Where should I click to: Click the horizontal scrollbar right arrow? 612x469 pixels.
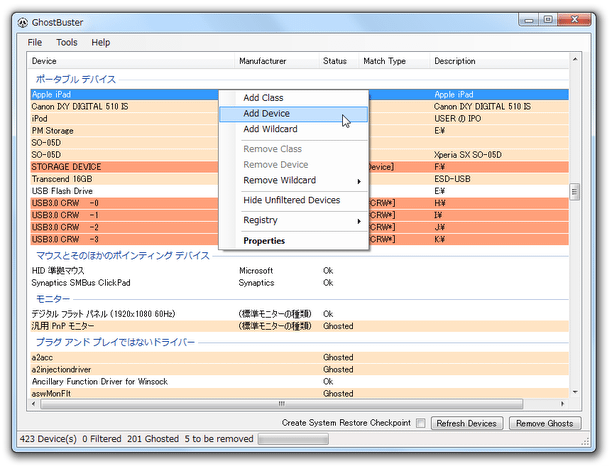(562, 404)
